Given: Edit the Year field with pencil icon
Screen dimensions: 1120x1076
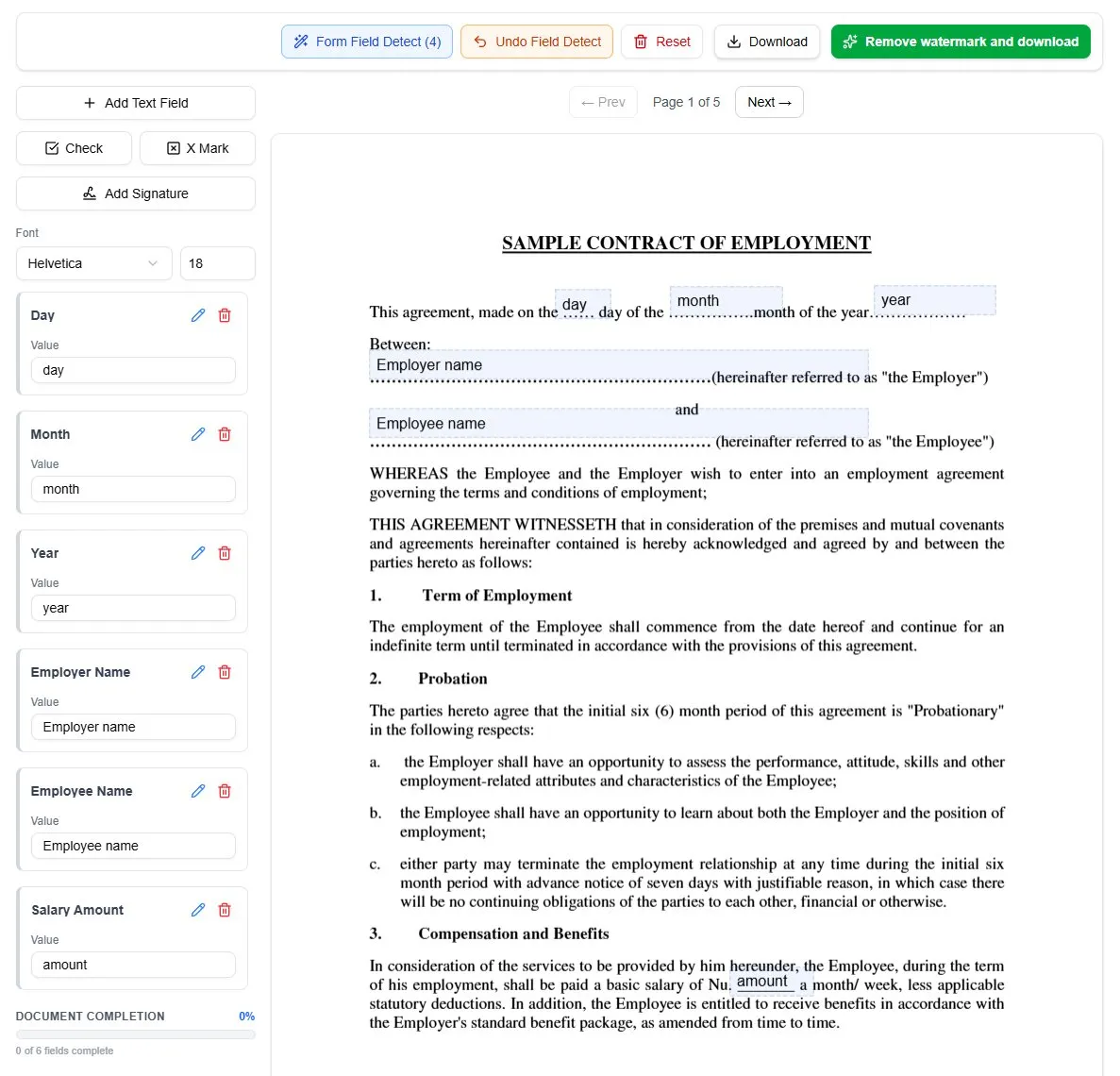Looking at the screenshot, I should click(x=198, y=553).
